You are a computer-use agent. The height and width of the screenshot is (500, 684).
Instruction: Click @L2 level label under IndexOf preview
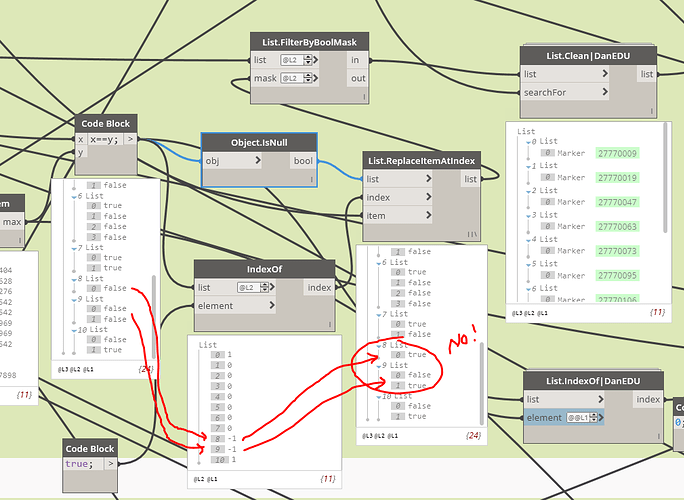[198, 479]
